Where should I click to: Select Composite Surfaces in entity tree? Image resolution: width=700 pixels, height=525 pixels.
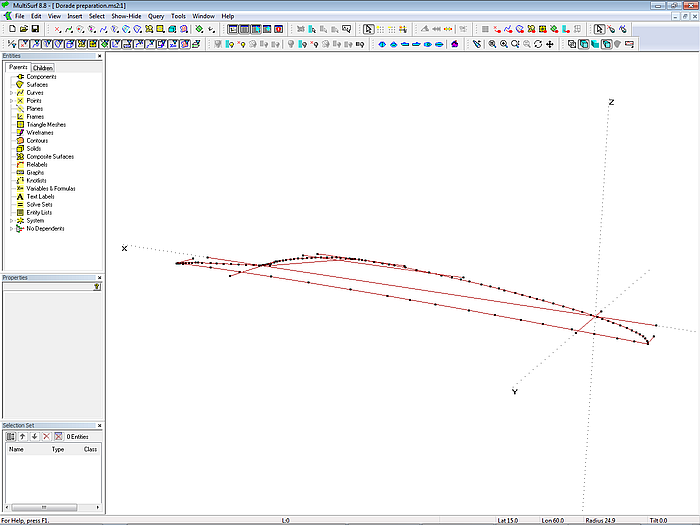click(x=49, y=157)
